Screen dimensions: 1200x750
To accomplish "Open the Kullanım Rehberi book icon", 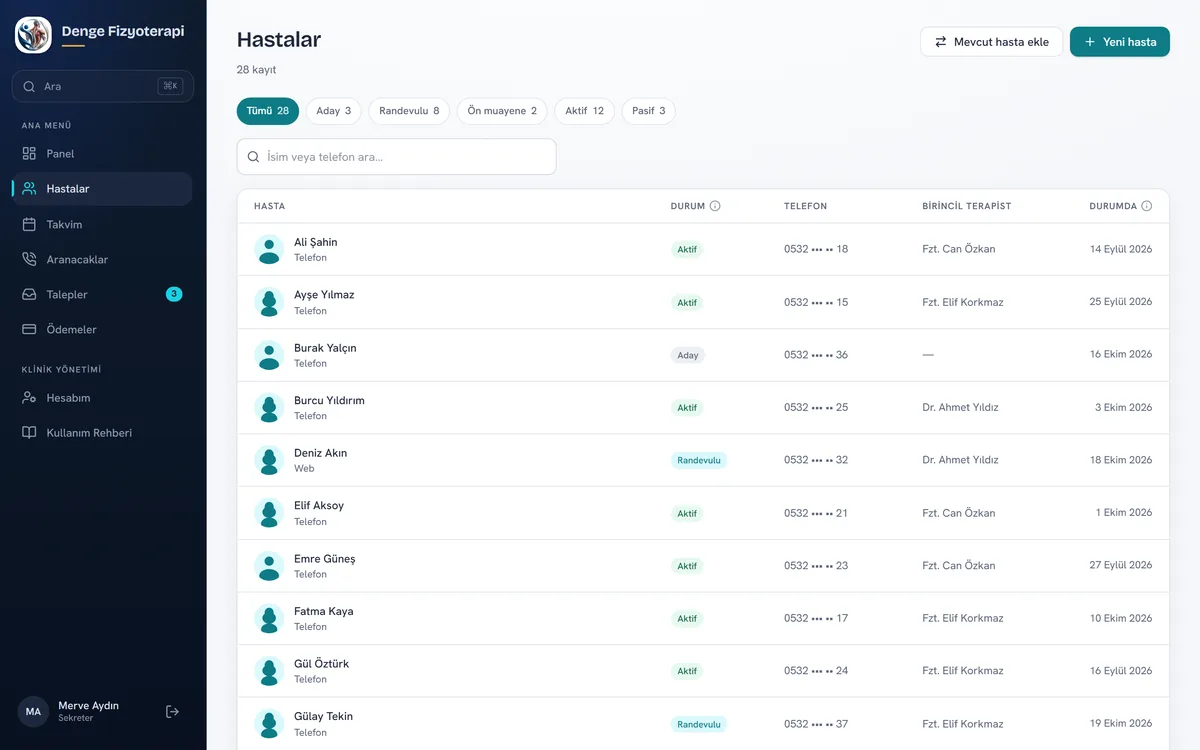I will (x=29, y=433).
